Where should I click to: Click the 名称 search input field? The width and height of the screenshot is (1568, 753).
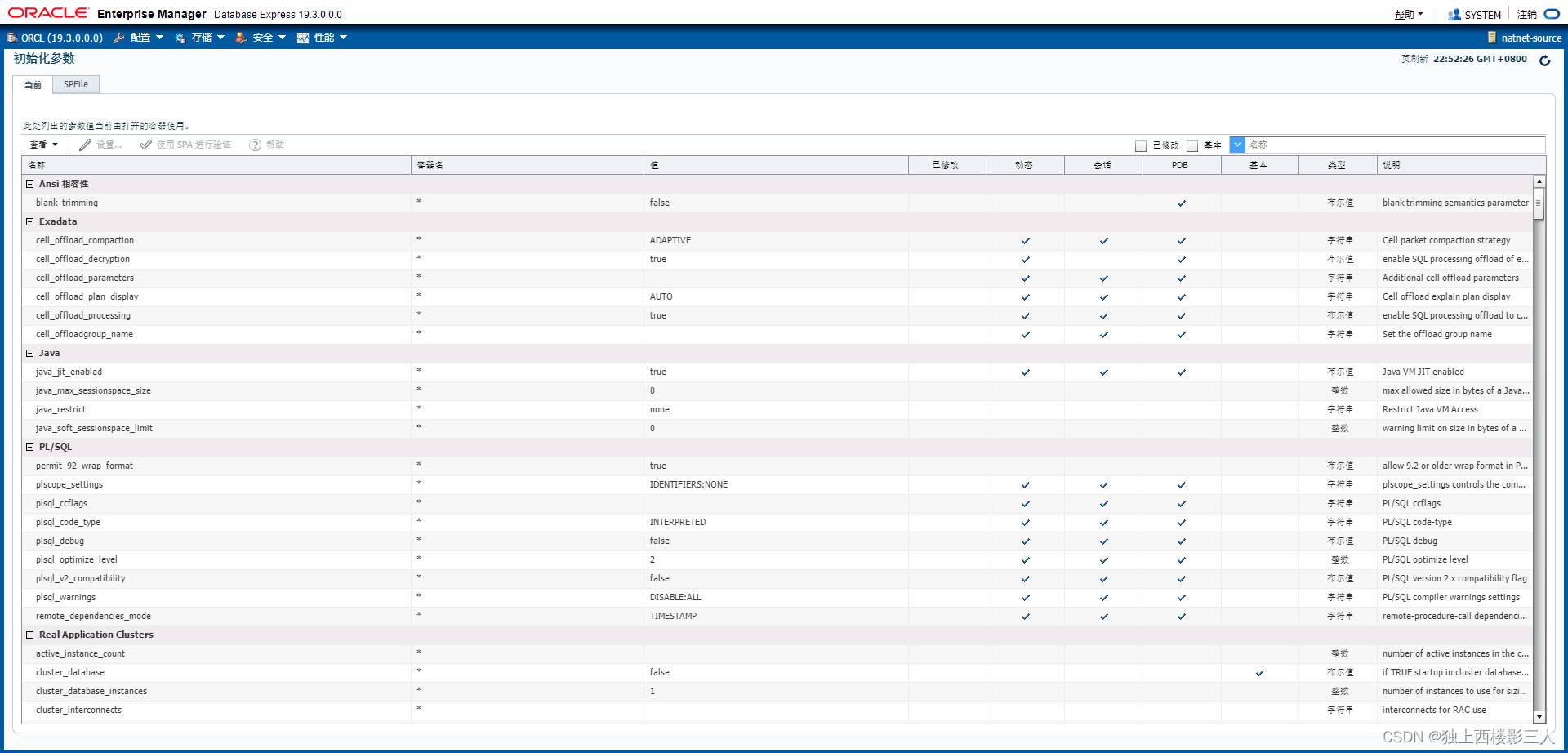pos(1395,145)
